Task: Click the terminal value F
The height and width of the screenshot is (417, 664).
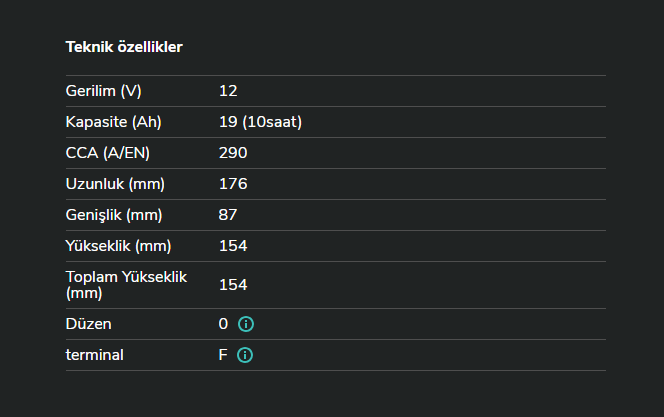Action: point(223,355)
